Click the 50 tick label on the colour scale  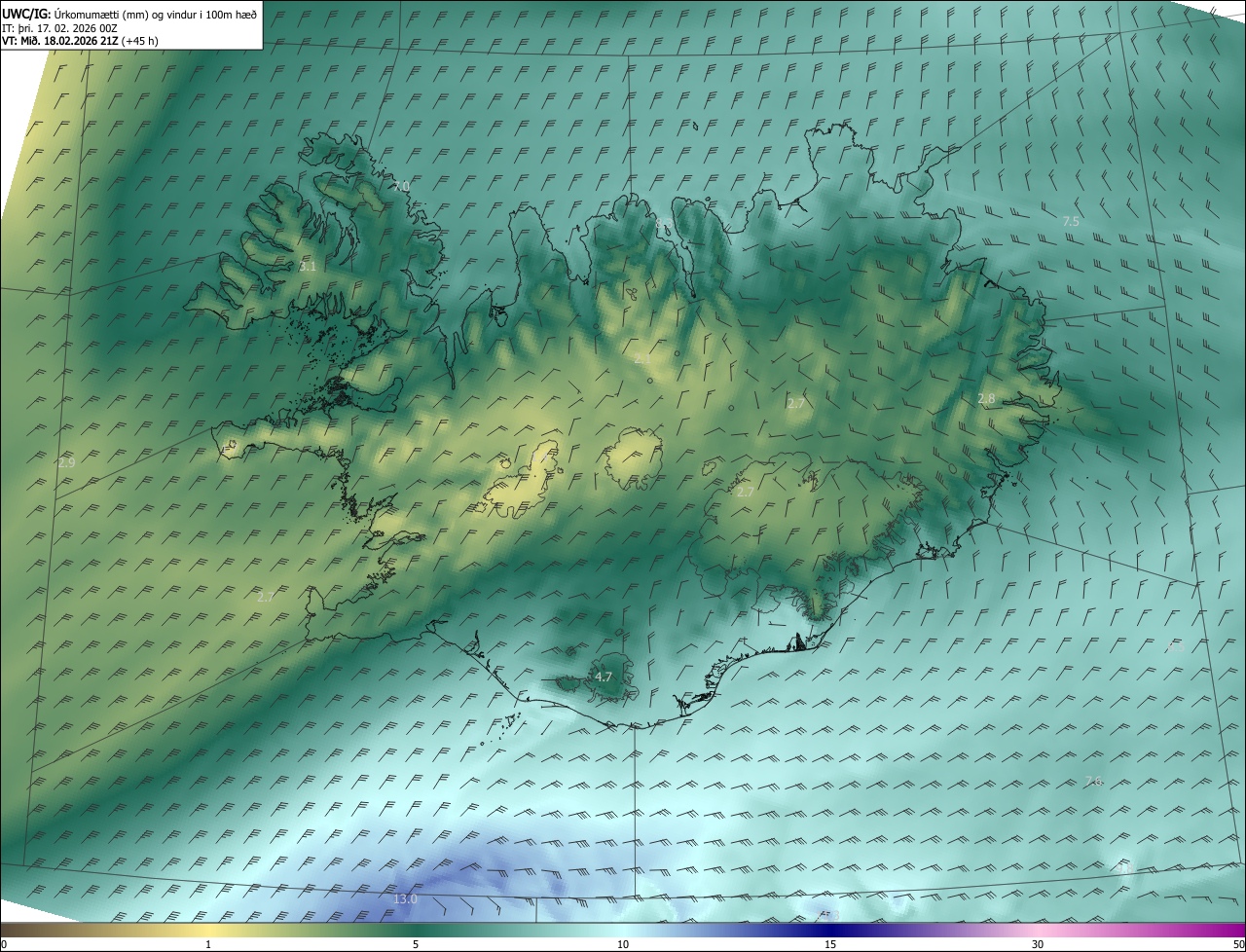click(x=1237, y=944)
